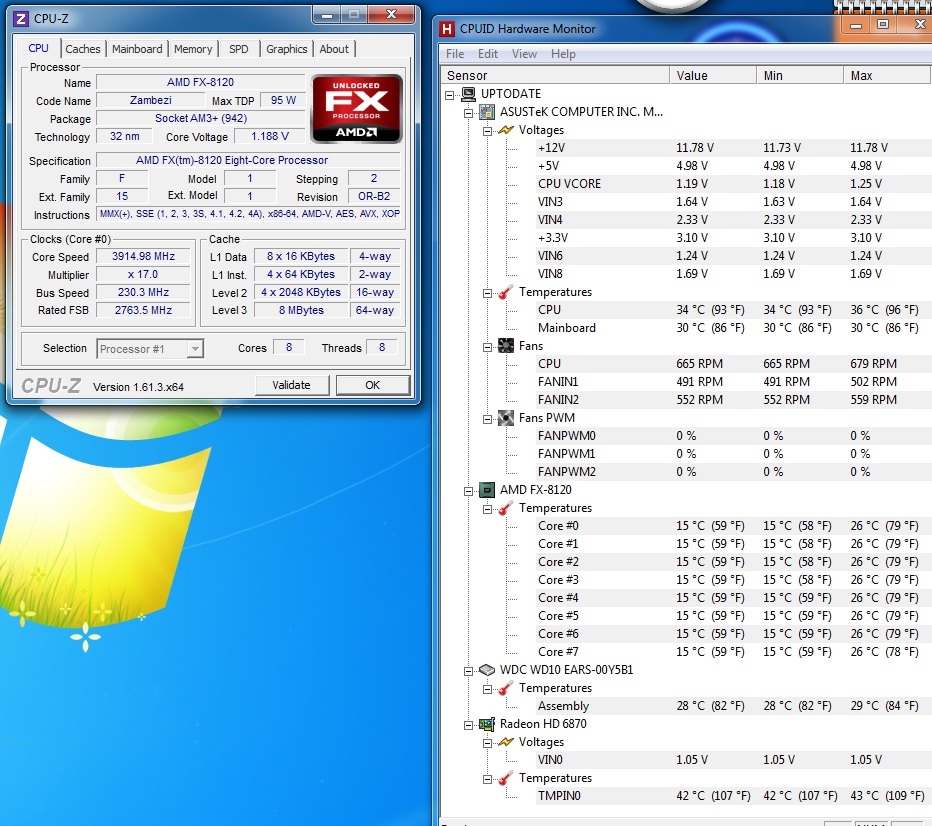Collapse the UPTODATE root node
Image resolution: width=932 pixels, height=826 pixels.
click(450, 94)
